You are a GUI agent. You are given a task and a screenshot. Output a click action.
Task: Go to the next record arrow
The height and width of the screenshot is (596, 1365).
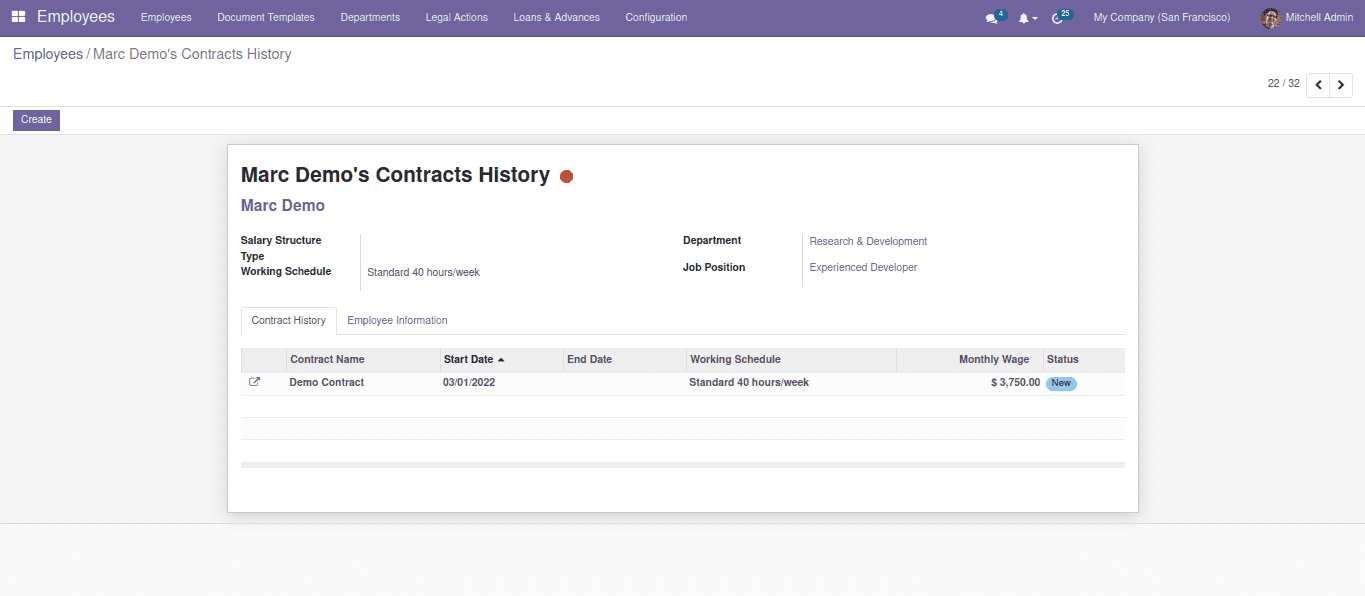(x=1341, y=86)
